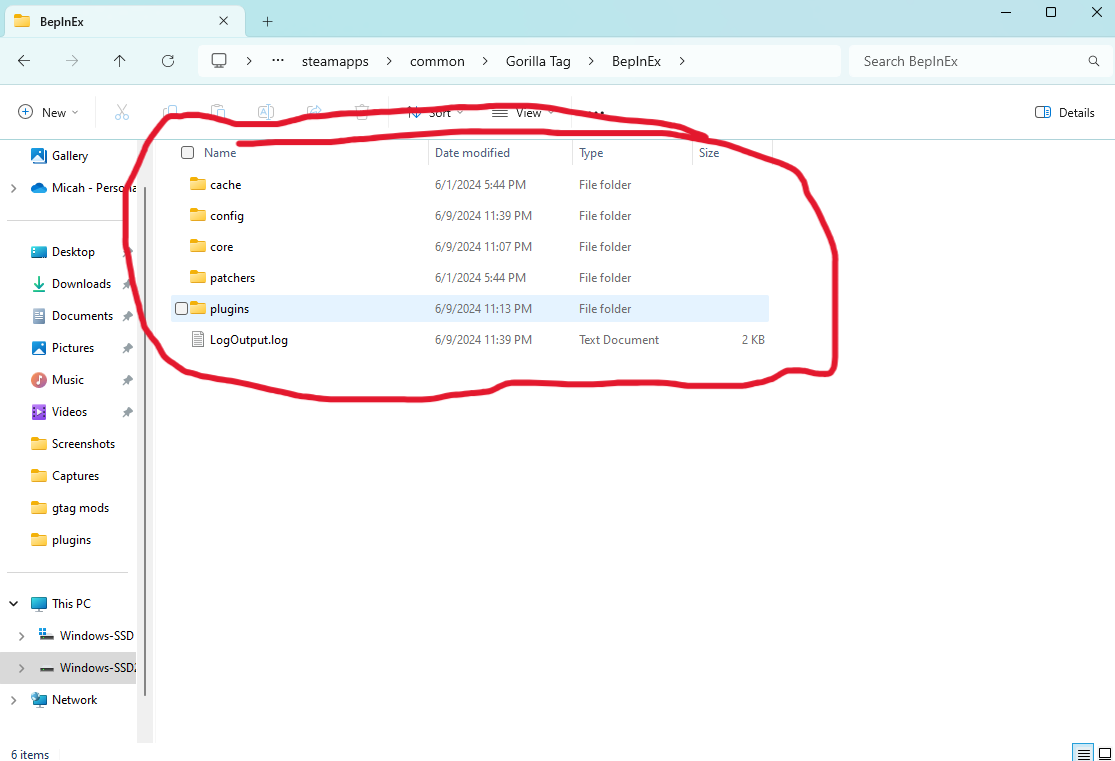Open Videos in quick access

69,412
